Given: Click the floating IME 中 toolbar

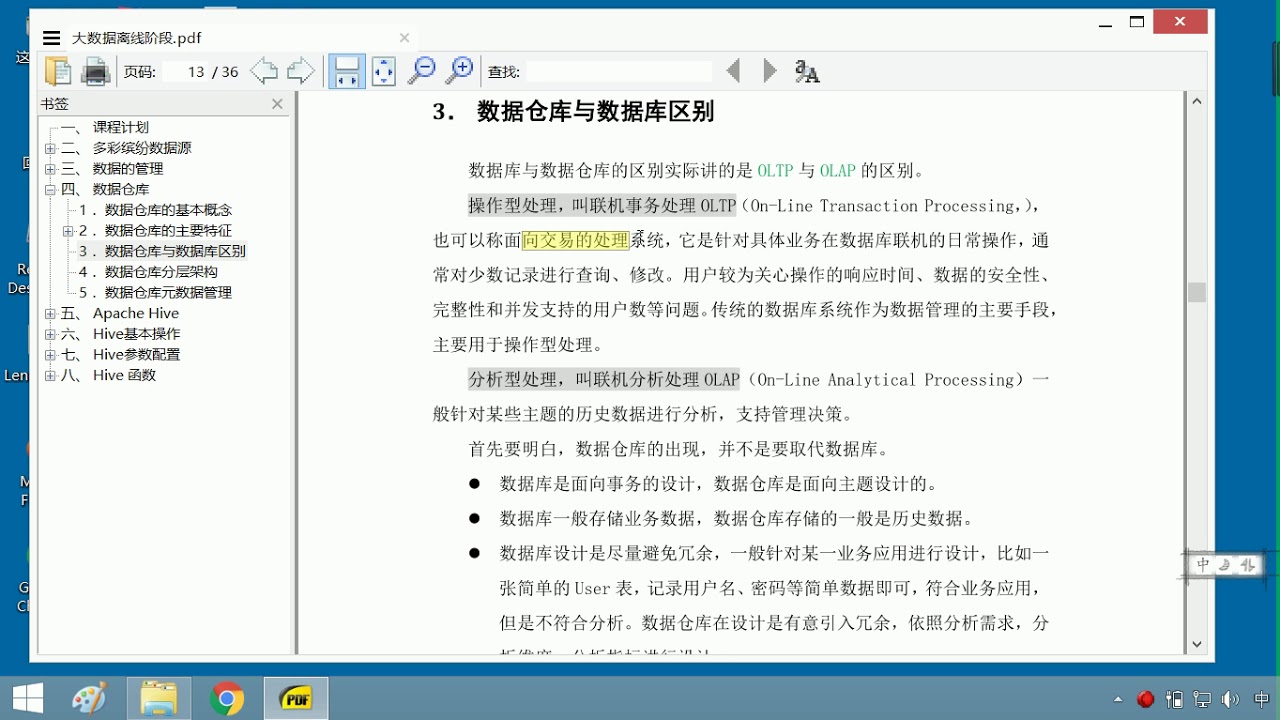Looking at the screenshot, I should point(1203,565).
